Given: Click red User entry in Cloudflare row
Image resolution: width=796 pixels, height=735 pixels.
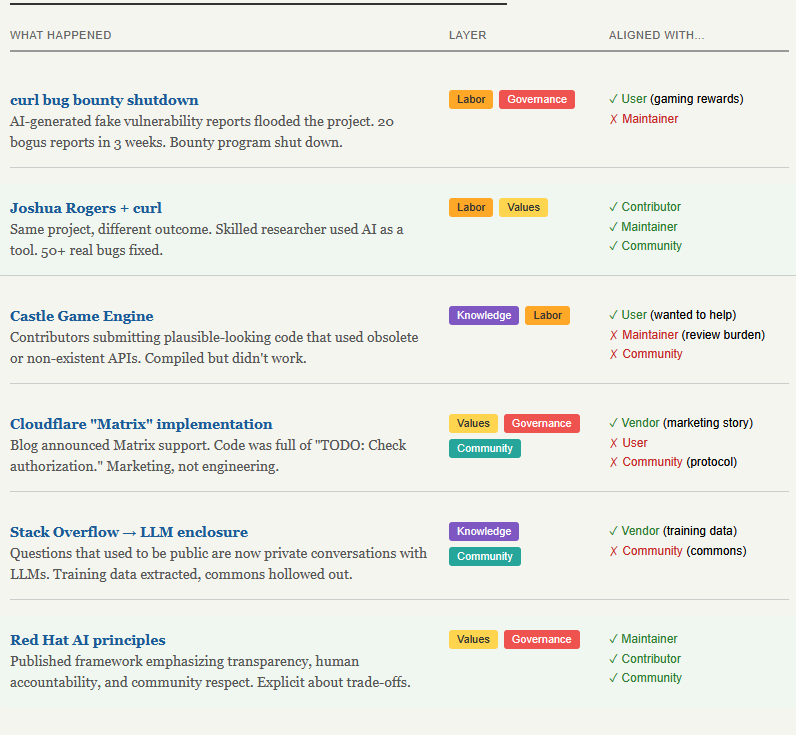Looking at the screenshot, I should [x=628, y=443].
